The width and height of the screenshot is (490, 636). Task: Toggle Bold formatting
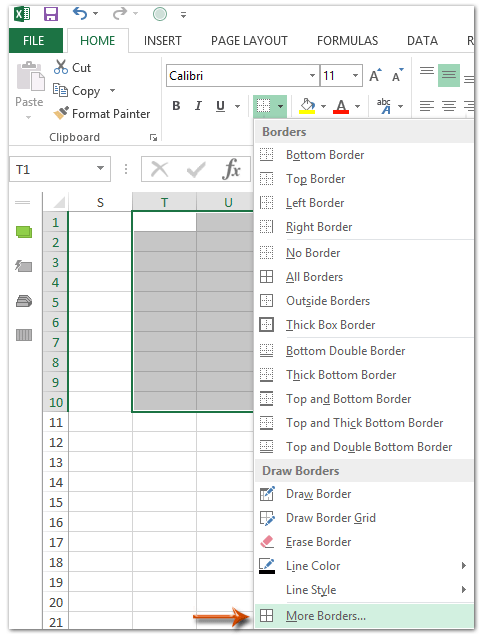[176, 106]
